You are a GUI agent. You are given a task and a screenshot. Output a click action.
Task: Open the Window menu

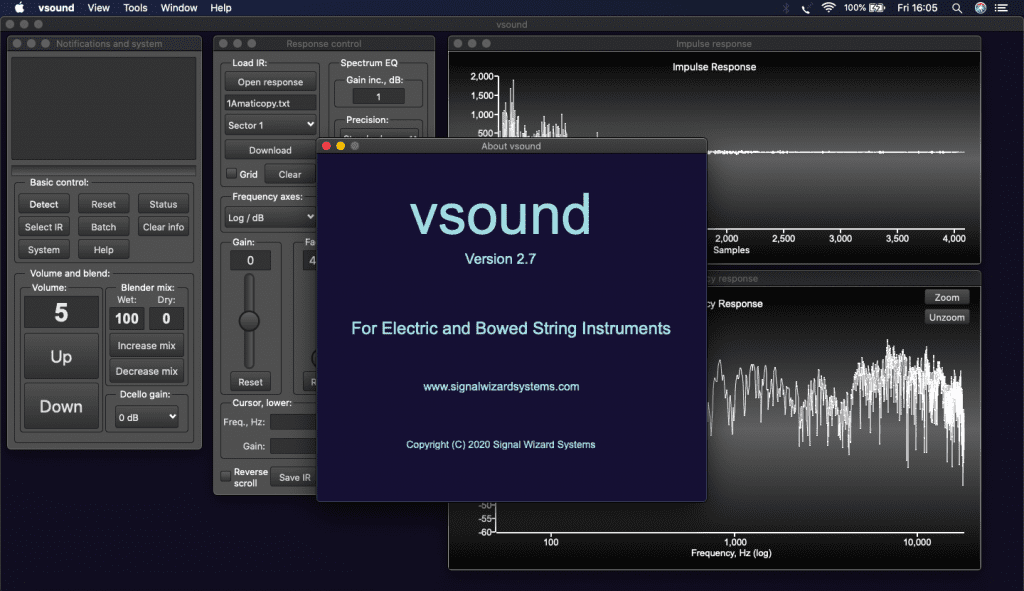tap(179, 8)
